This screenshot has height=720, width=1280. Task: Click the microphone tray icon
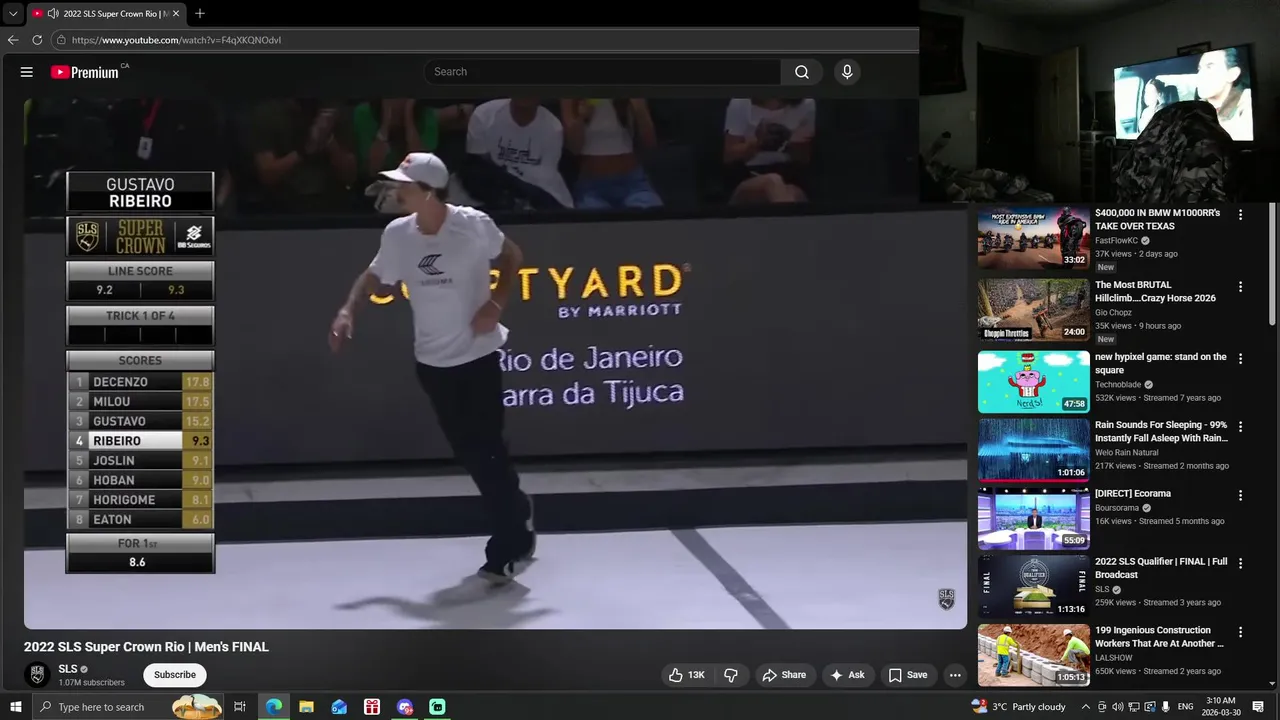coord(1165,707)
